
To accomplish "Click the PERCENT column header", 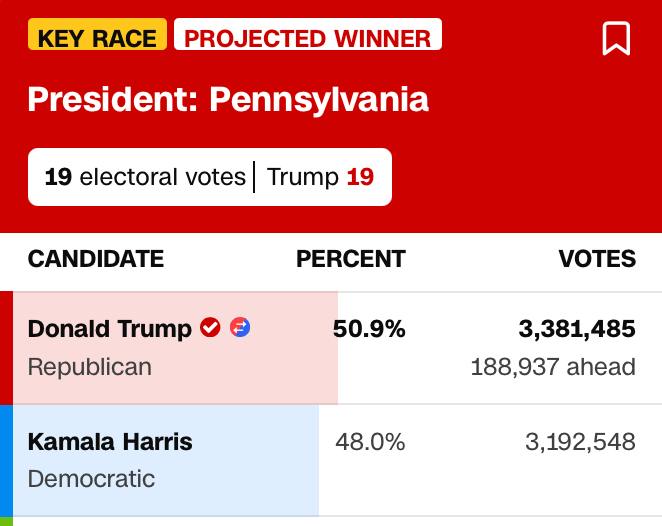I will click(x=350, y=259).
